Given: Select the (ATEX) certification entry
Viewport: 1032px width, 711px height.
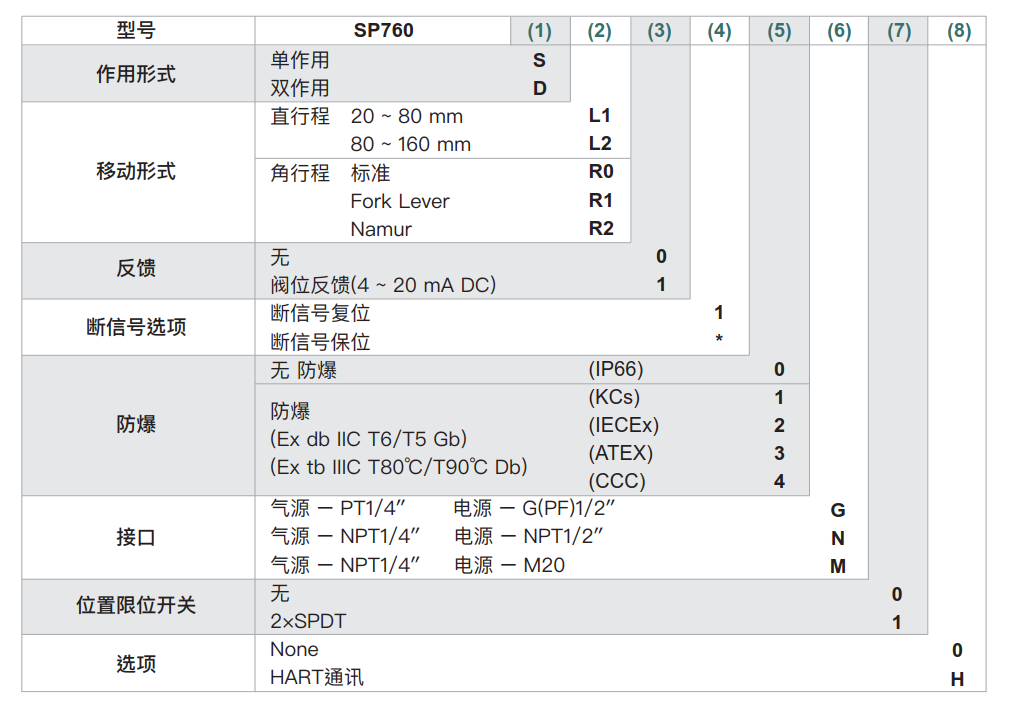Looking at the screenshot, I should coord(620,453).
